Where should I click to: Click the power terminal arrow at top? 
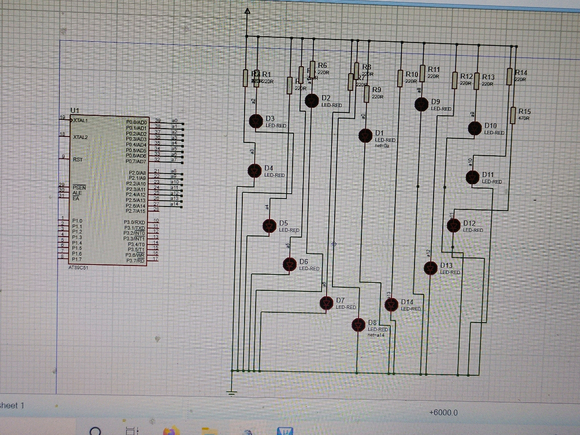(247, 11)
